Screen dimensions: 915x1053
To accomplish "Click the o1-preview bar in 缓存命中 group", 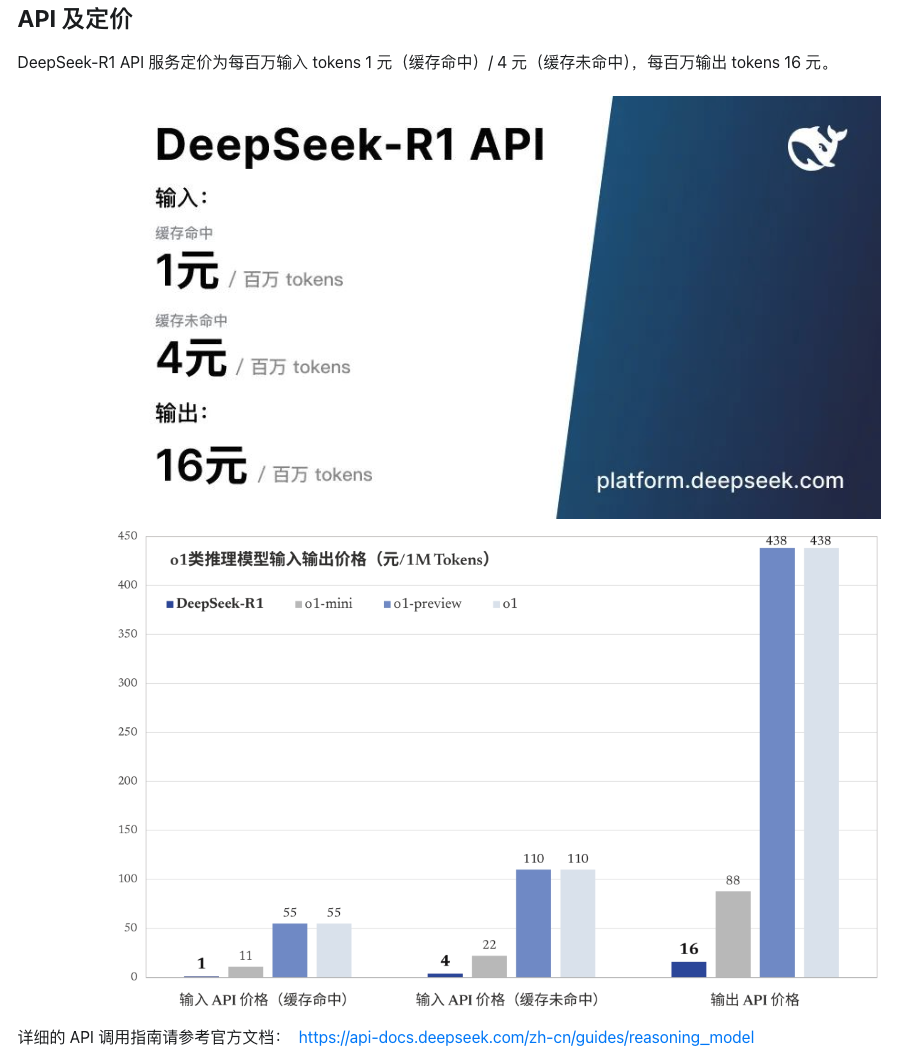I will [x=290, y=950].
